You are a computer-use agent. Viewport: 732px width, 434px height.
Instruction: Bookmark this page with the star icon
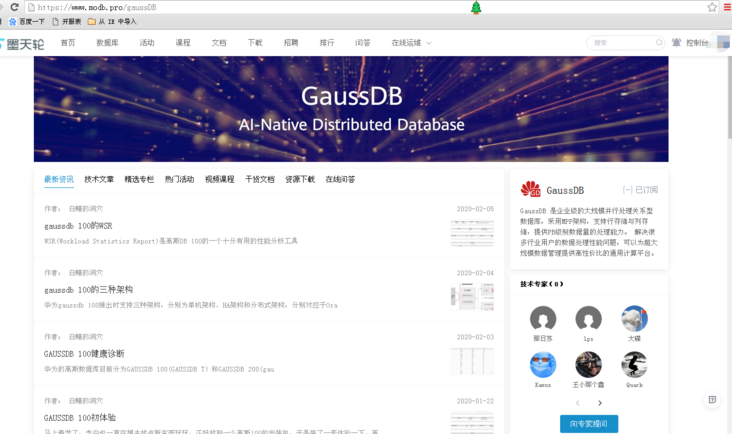(712, 7)
